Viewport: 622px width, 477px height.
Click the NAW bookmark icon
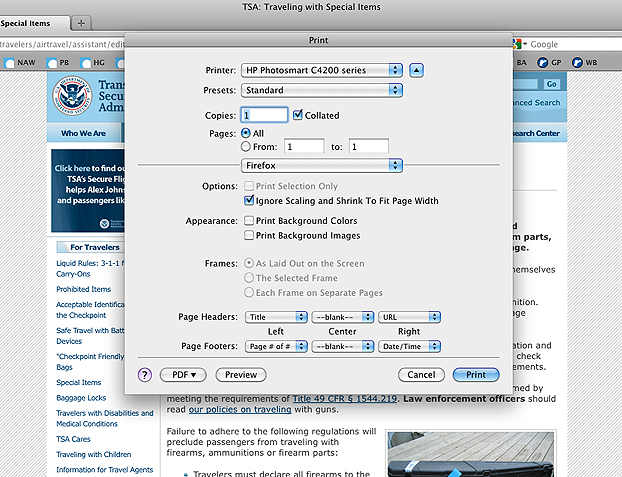[10, 63]
